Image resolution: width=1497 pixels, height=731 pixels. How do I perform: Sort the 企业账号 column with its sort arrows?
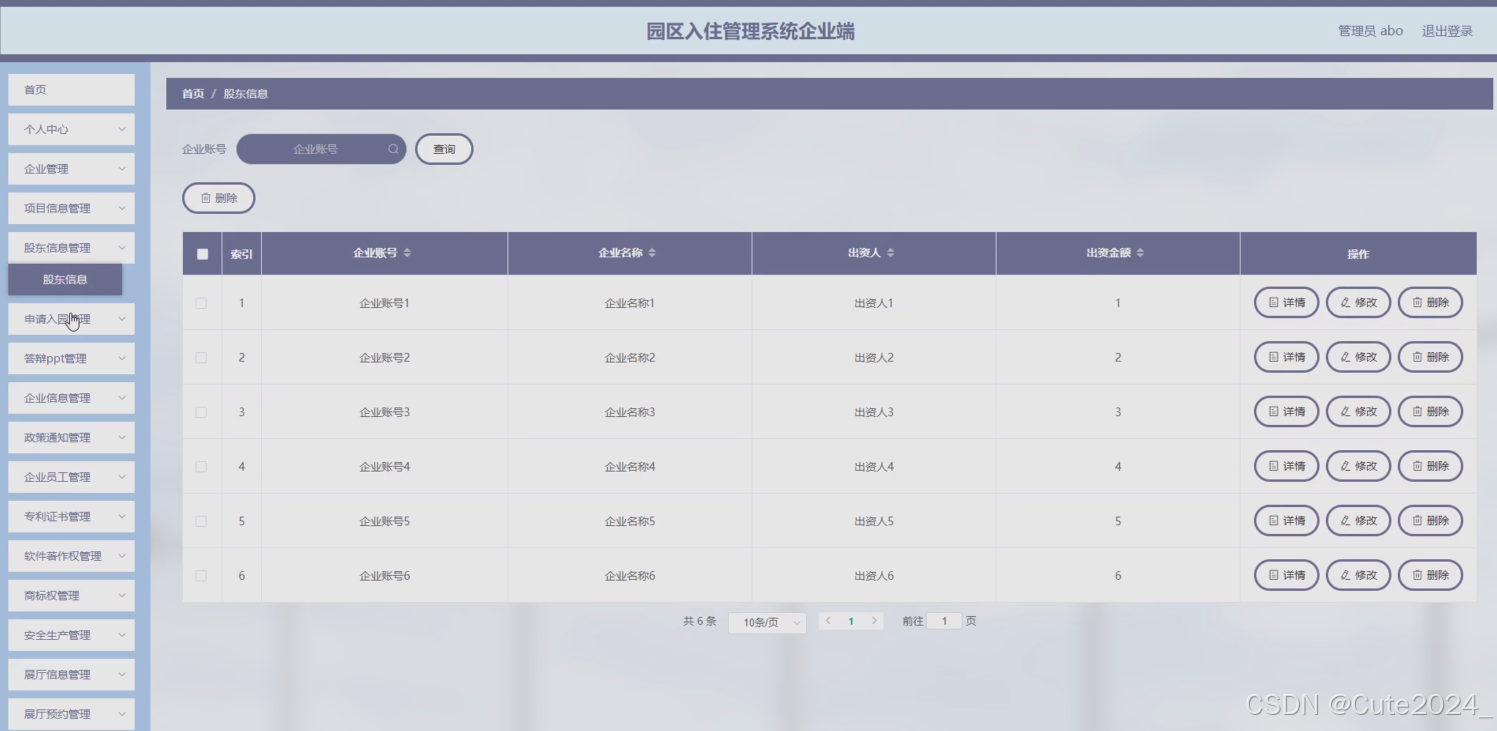(408, 253)
